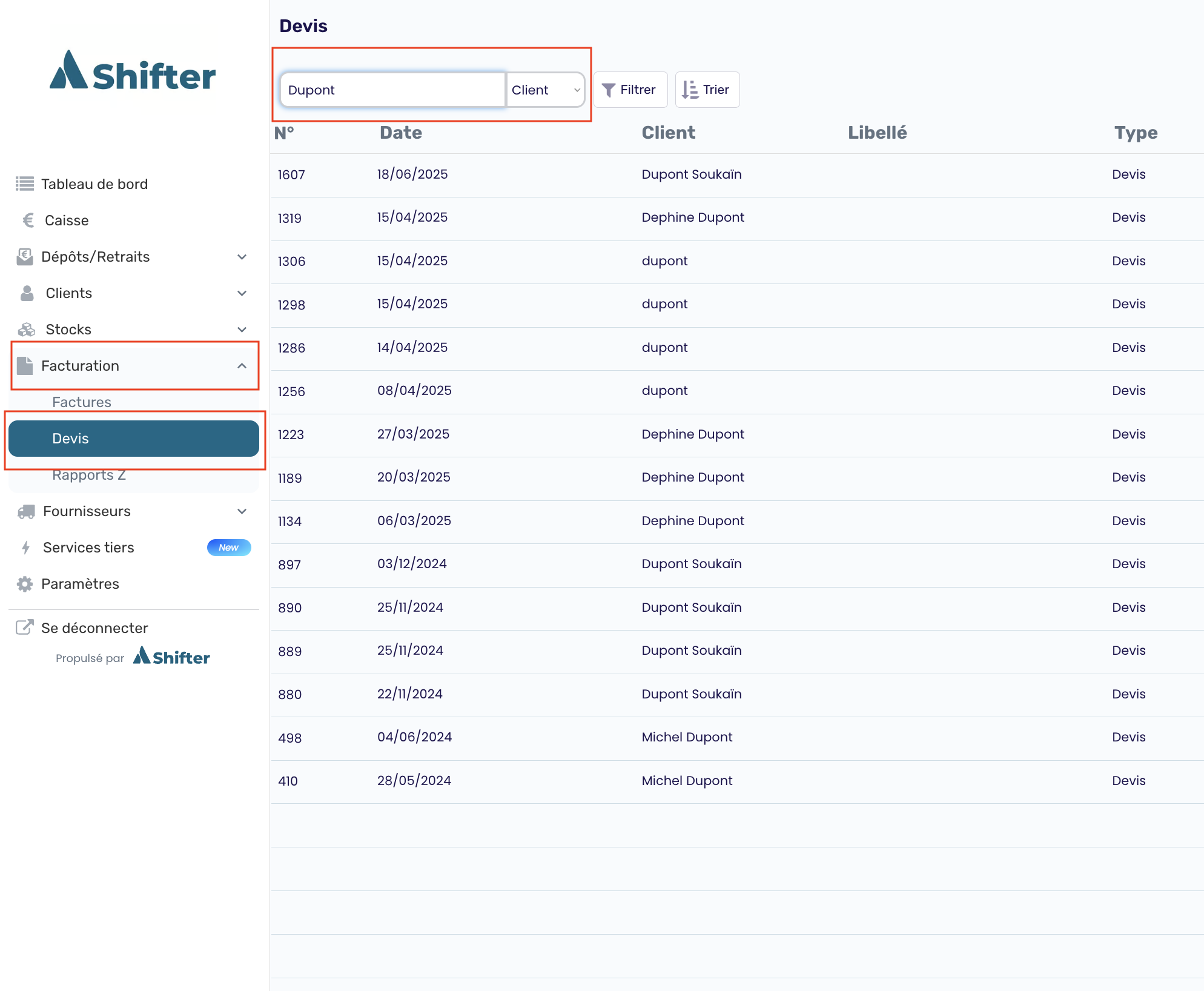Screen dimensions: 1204x991
Task: Click the Dupont search input field
Action: [392, 90]
